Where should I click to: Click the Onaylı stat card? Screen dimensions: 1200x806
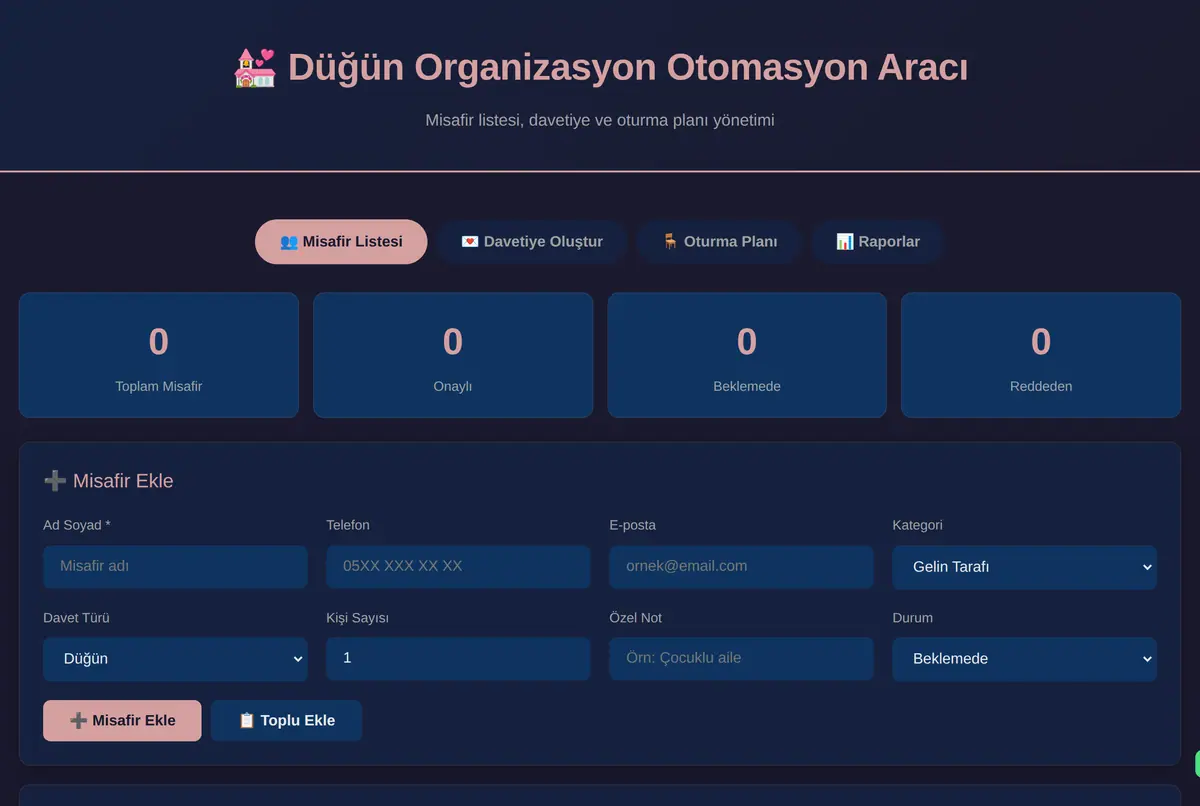pos(453,355)
